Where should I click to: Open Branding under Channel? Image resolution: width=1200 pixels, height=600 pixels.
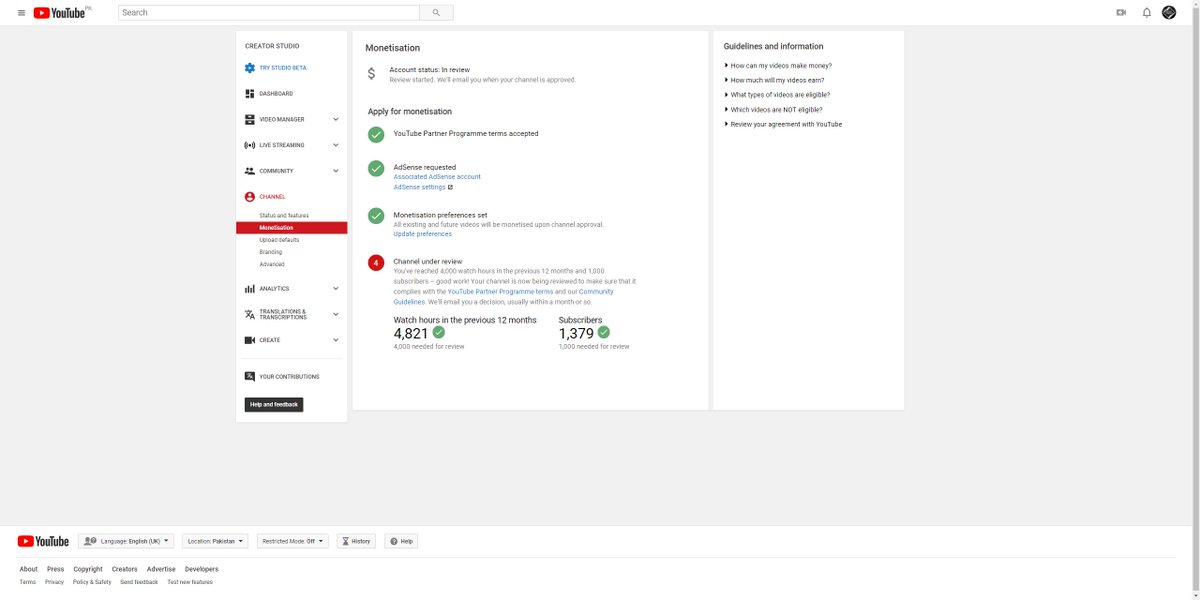(271, 252)
